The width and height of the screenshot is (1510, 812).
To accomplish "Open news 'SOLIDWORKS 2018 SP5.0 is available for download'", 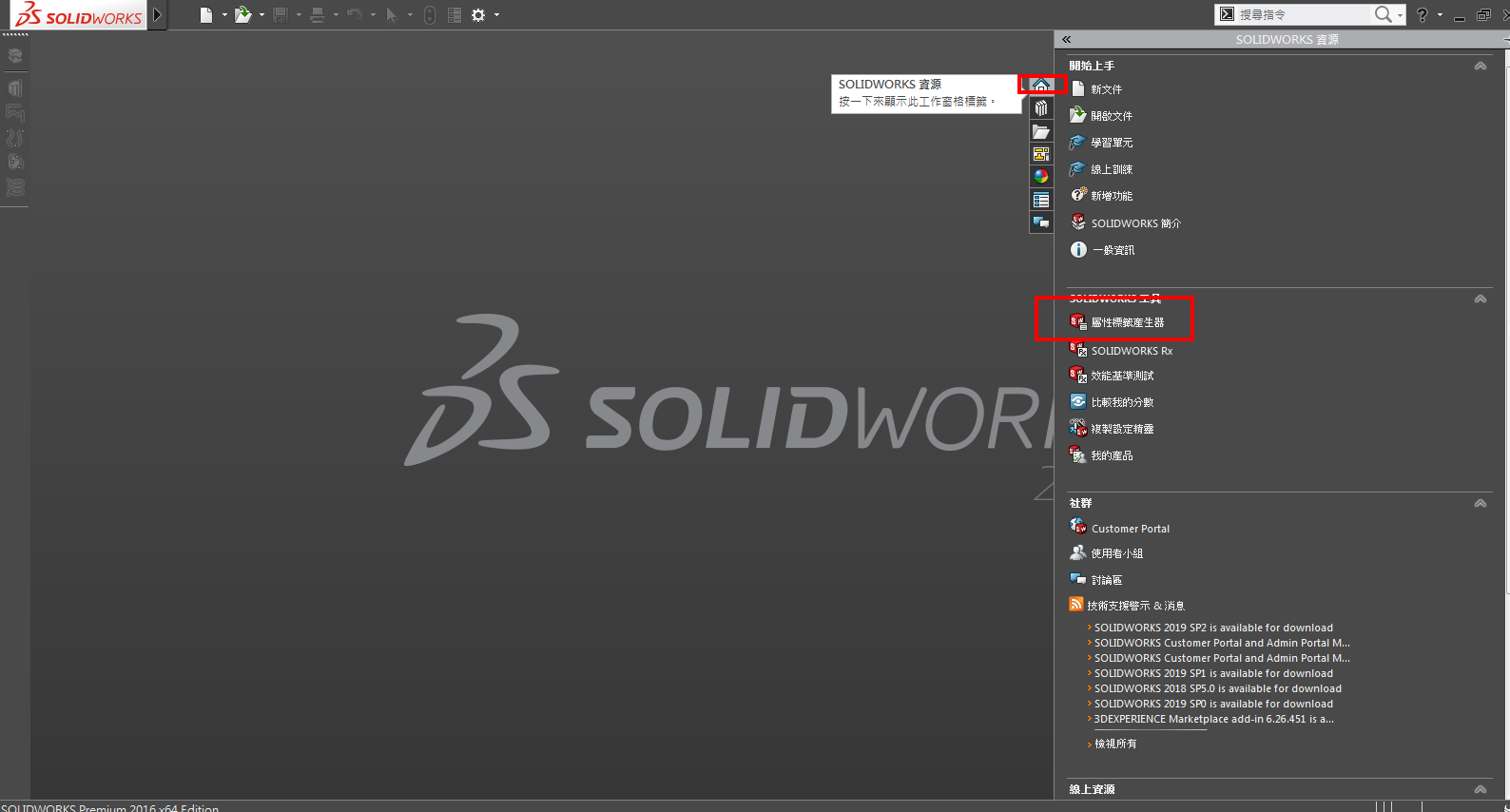I will (x=1218, y=688).
